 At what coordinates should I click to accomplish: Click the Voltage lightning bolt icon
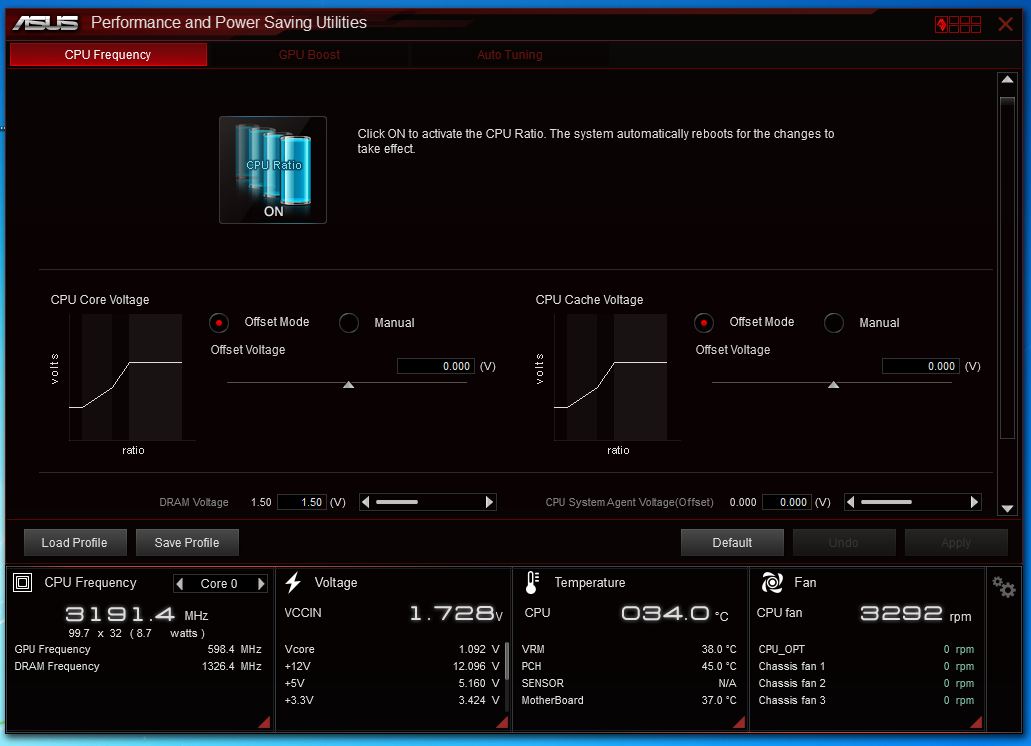point(293,582)
